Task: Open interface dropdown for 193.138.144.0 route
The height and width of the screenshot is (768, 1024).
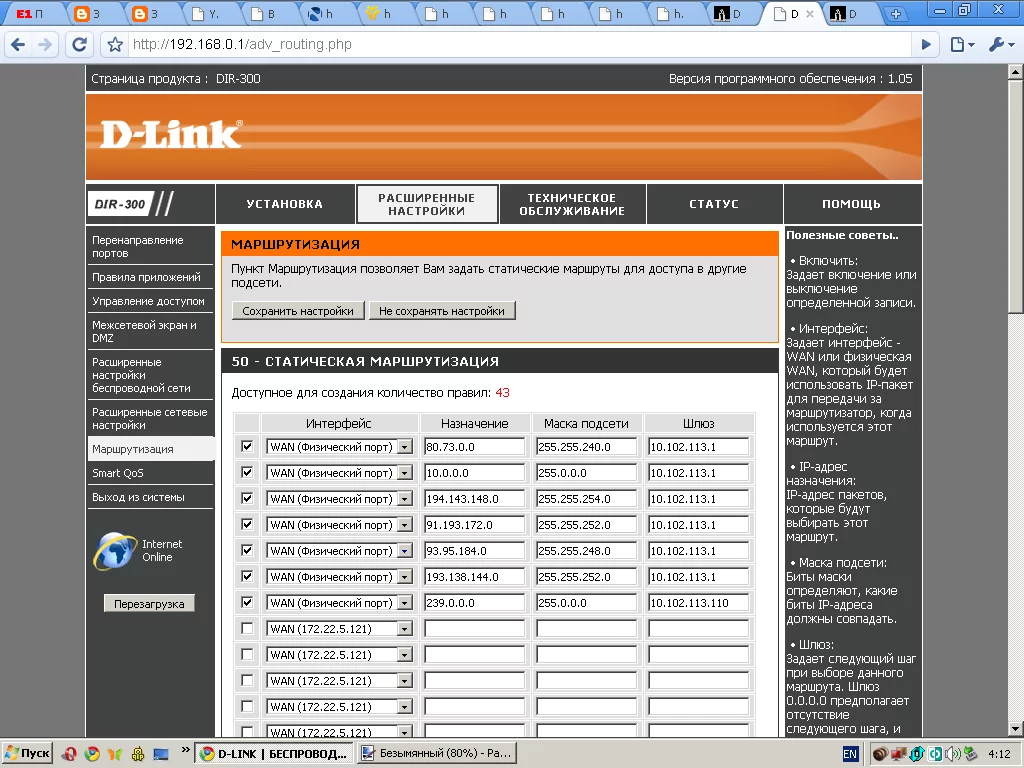Action: click(340, 577)
